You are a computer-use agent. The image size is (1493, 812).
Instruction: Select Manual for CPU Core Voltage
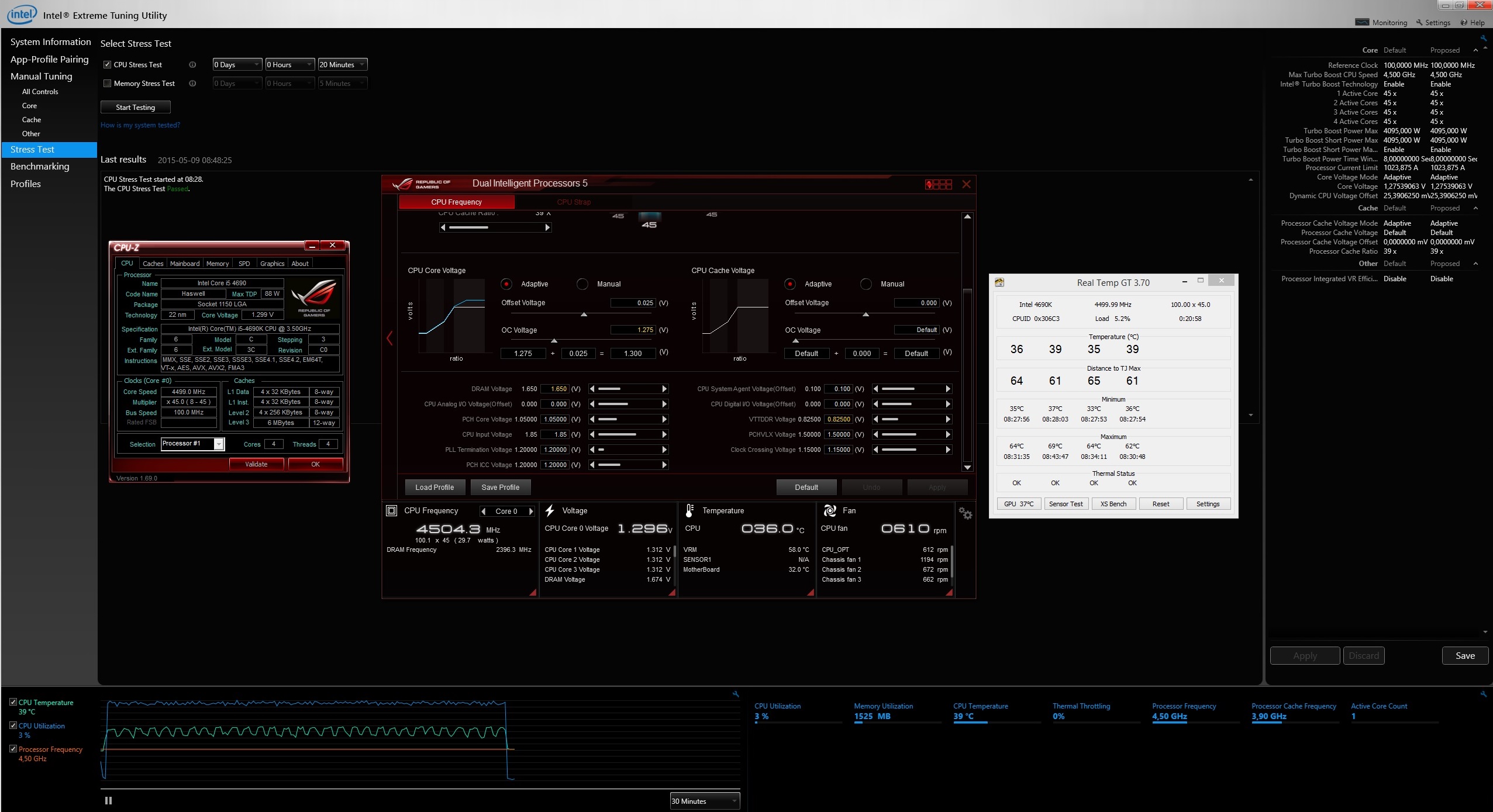click(x=582, y=284)
